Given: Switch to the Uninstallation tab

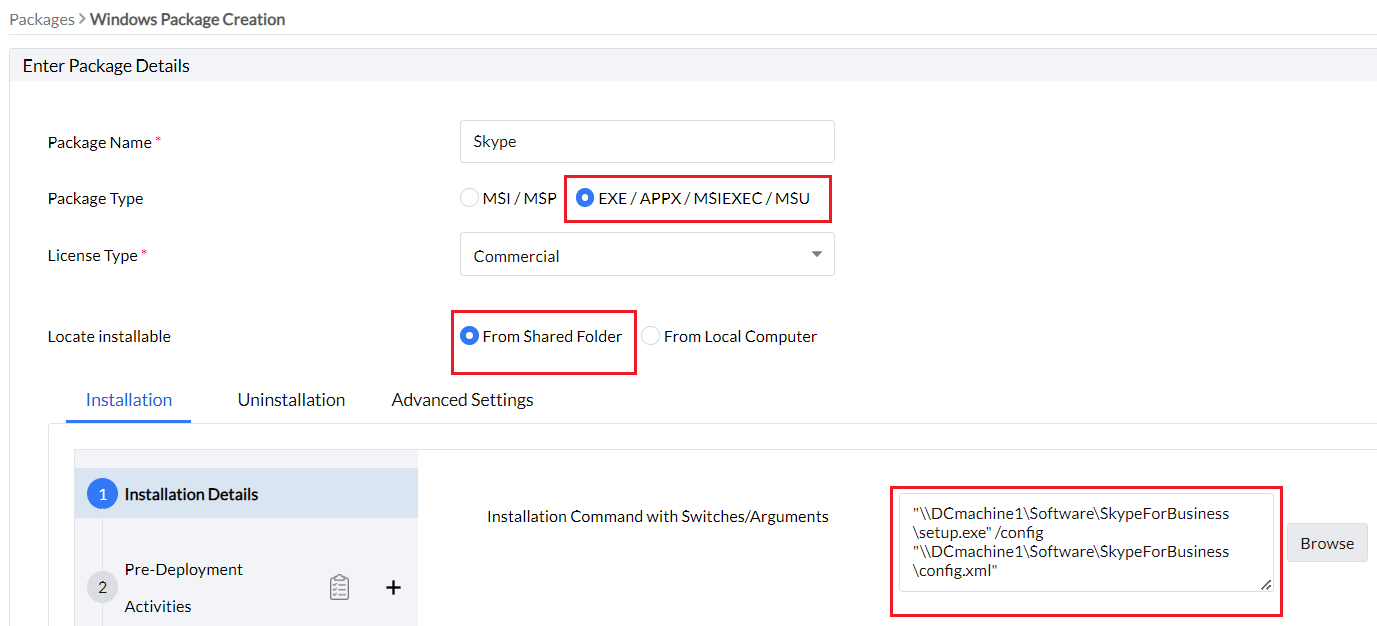Looking at the screenshot, I should pos(291,400).
